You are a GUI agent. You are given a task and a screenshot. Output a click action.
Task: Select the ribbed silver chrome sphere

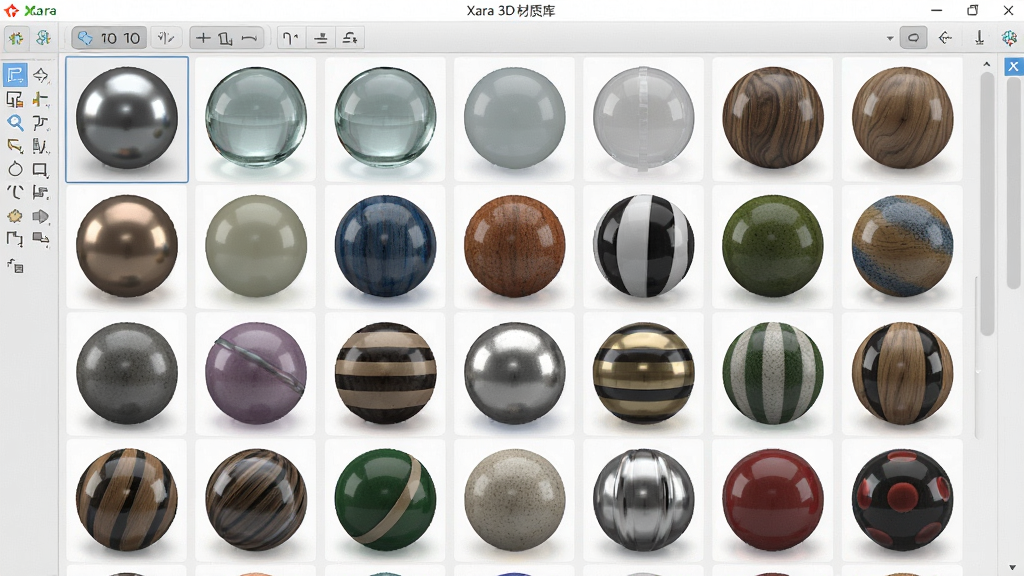(x=643, y=500)
